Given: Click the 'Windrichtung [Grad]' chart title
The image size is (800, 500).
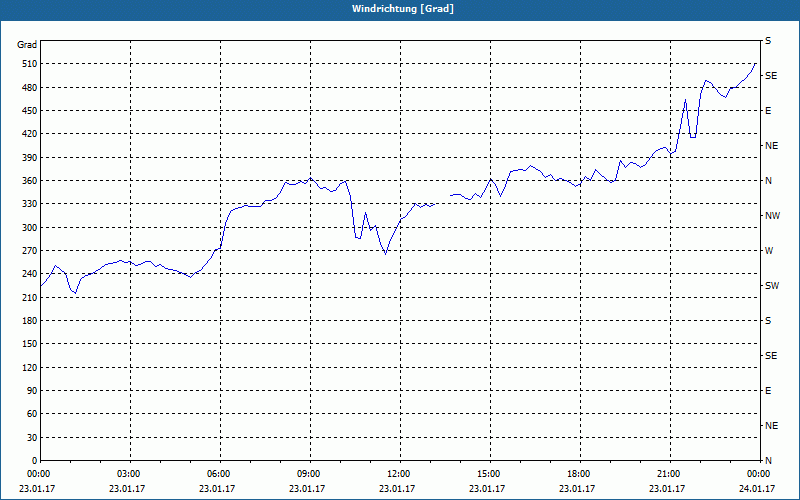Looking at the screenshot, I should [x=403, y=9].
